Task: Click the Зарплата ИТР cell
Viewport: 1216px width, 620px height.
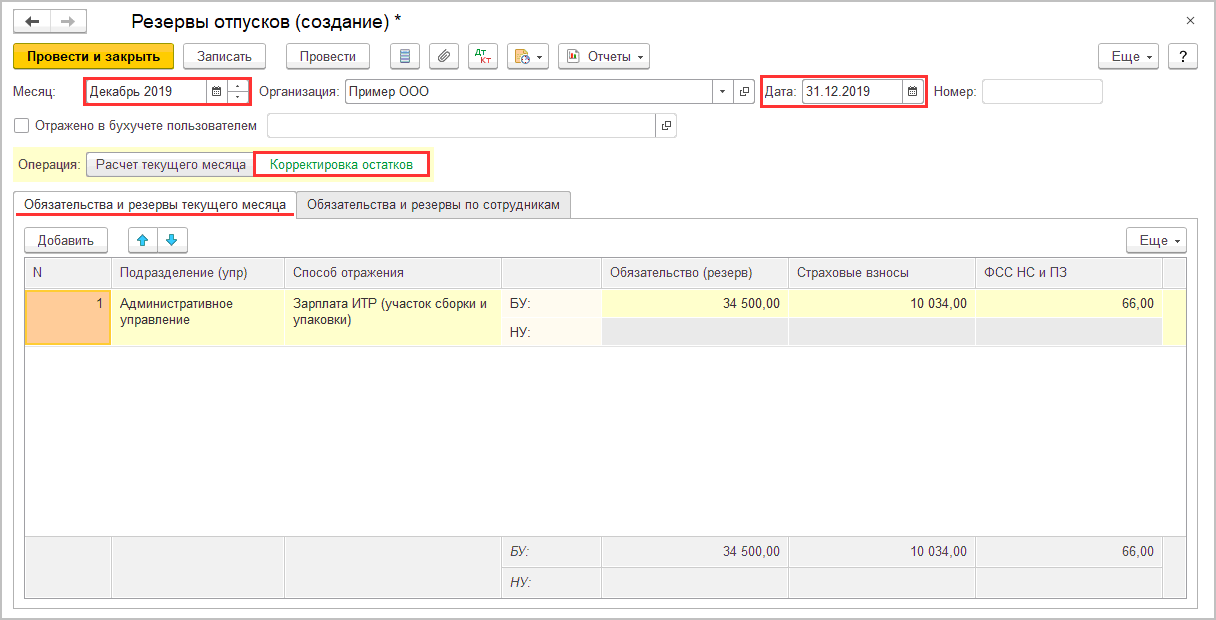Action: (393, 317)
